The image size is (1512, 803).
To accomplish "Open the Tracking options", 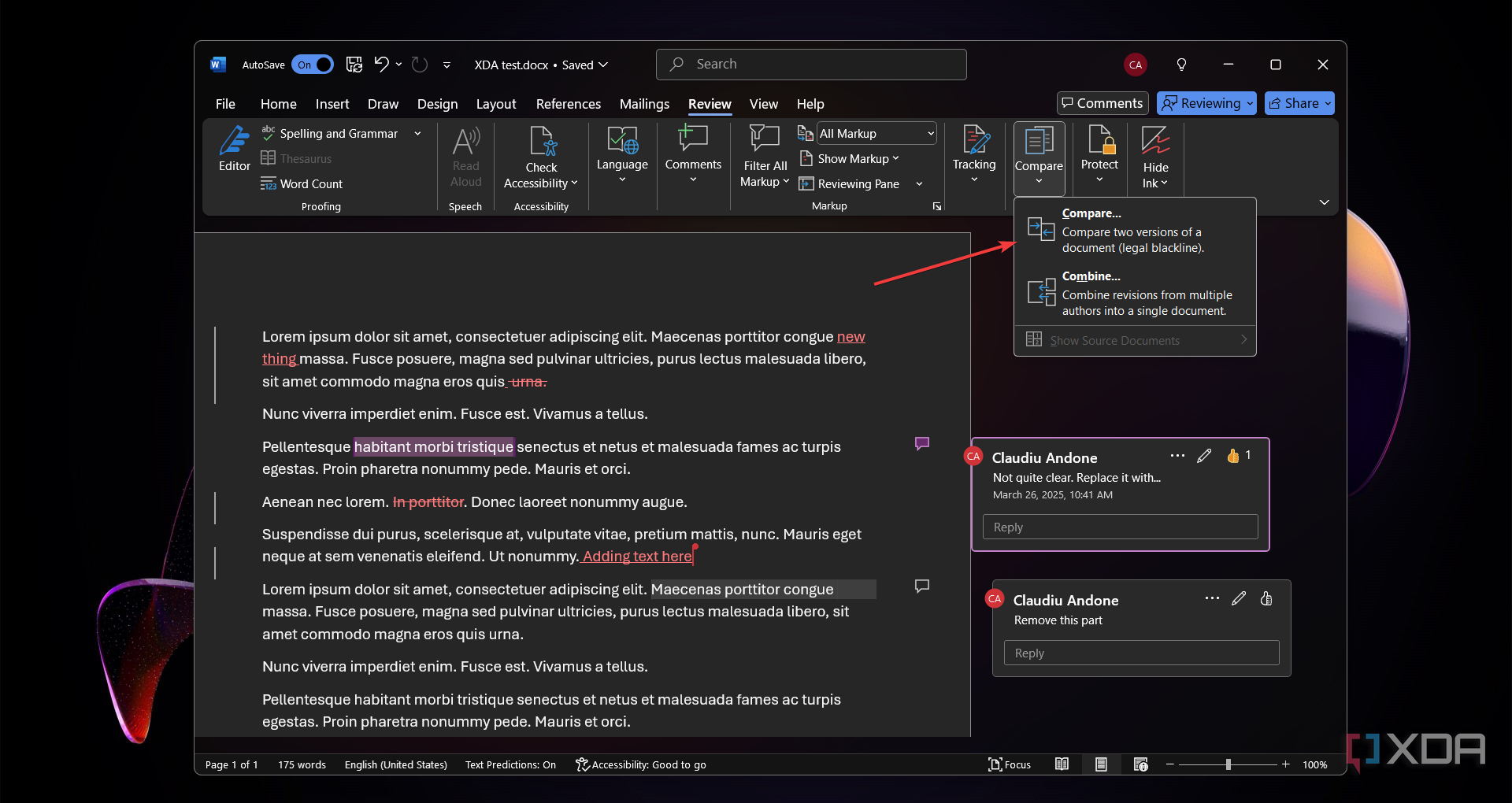I will click(x=974, y=155).
